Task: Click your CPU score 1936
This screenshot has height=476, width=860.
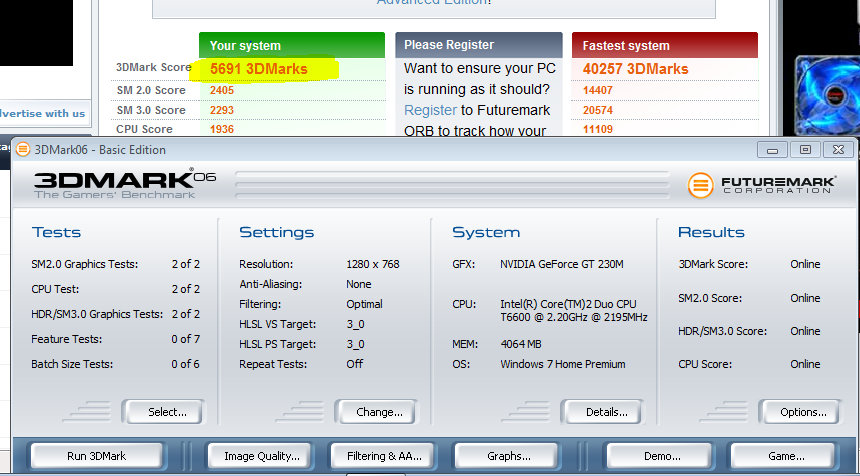Action: click(x=222, y=129)
